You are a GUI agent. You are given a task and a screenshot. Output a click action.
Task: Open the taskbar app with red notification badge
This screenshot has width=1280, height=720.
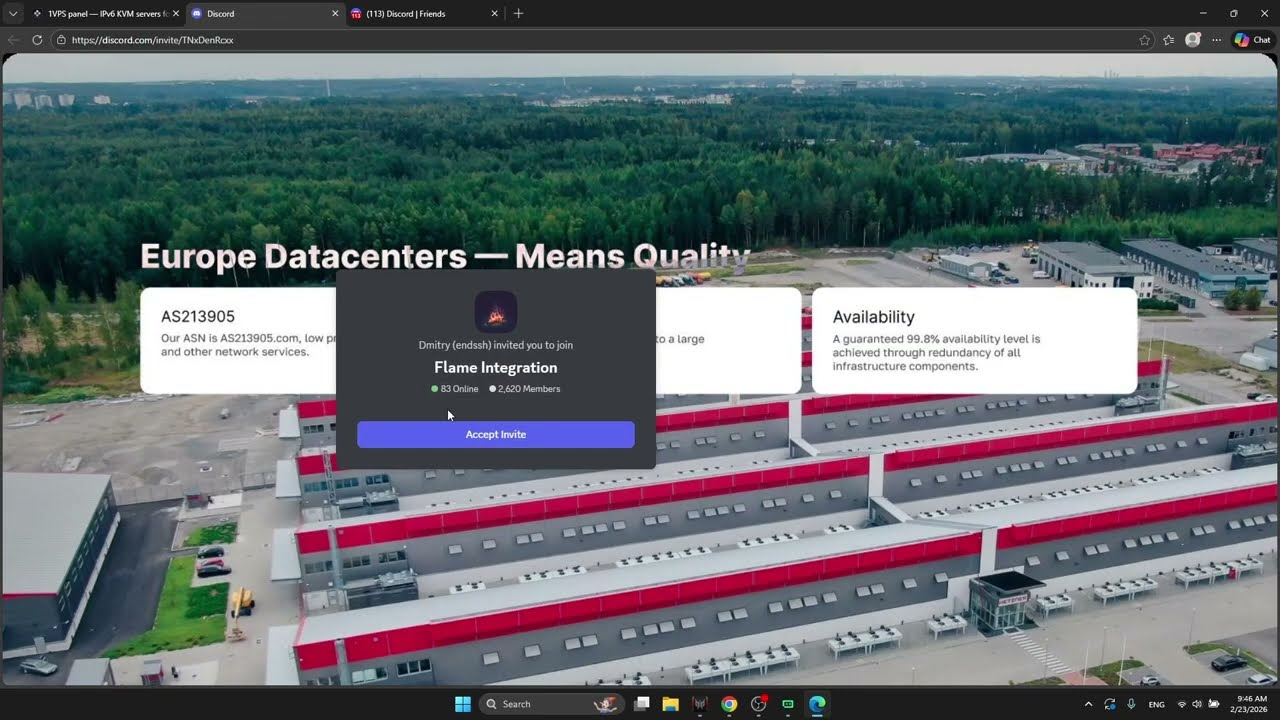coord(759,704)
